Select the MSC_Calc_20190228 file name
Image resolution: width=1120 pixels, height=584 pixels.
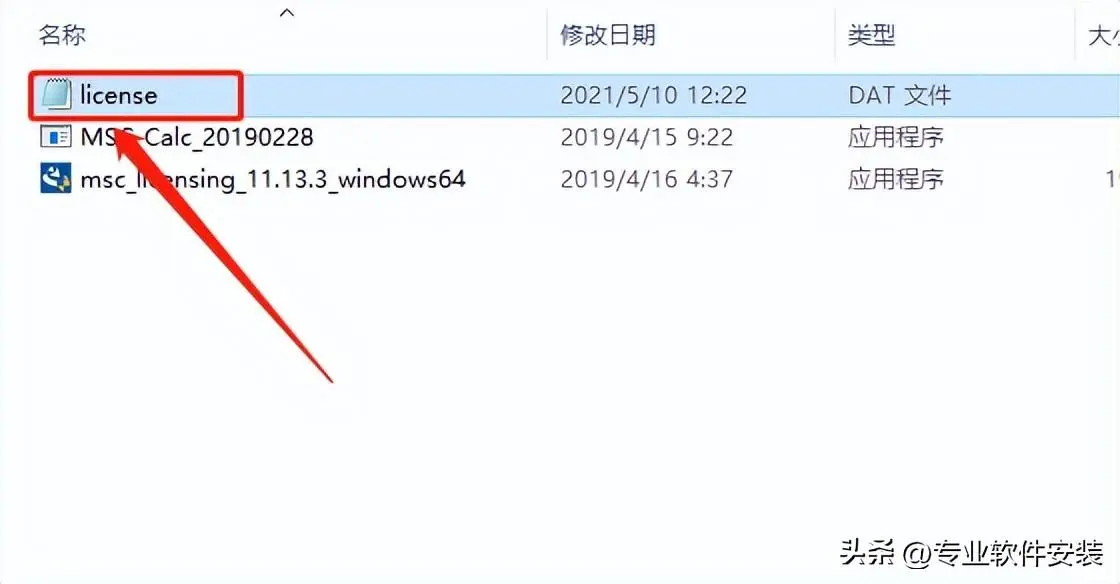coord(196,136)
